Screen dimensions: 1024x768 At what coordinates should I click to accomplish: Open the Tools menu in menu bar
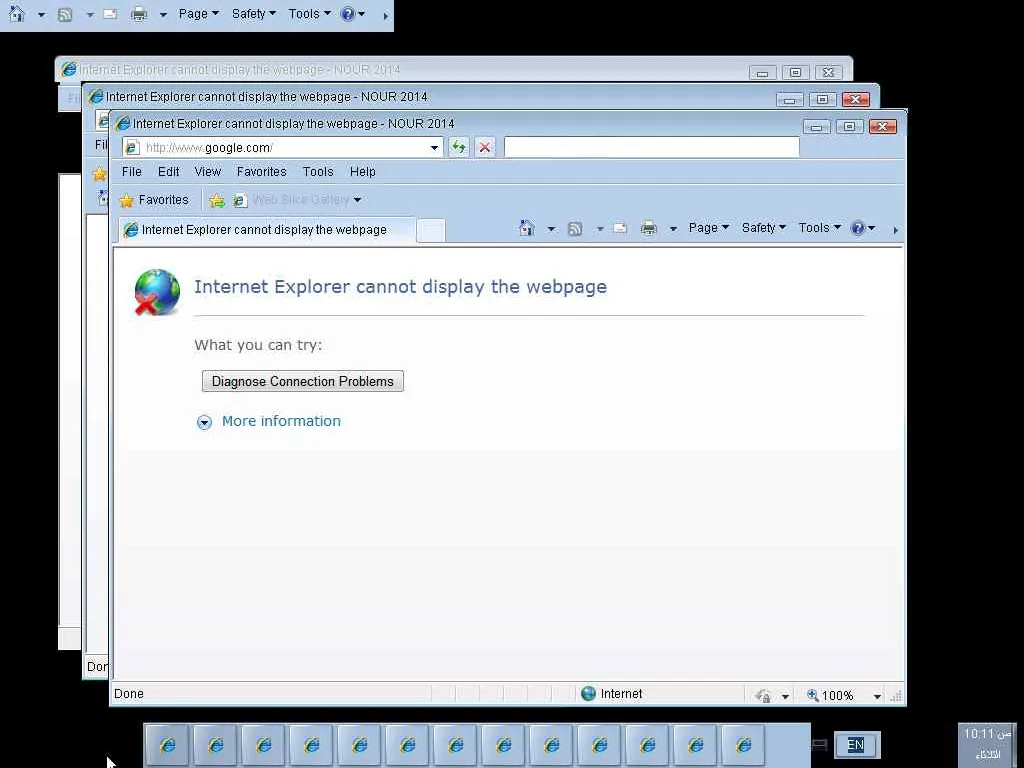click(318, 172)
